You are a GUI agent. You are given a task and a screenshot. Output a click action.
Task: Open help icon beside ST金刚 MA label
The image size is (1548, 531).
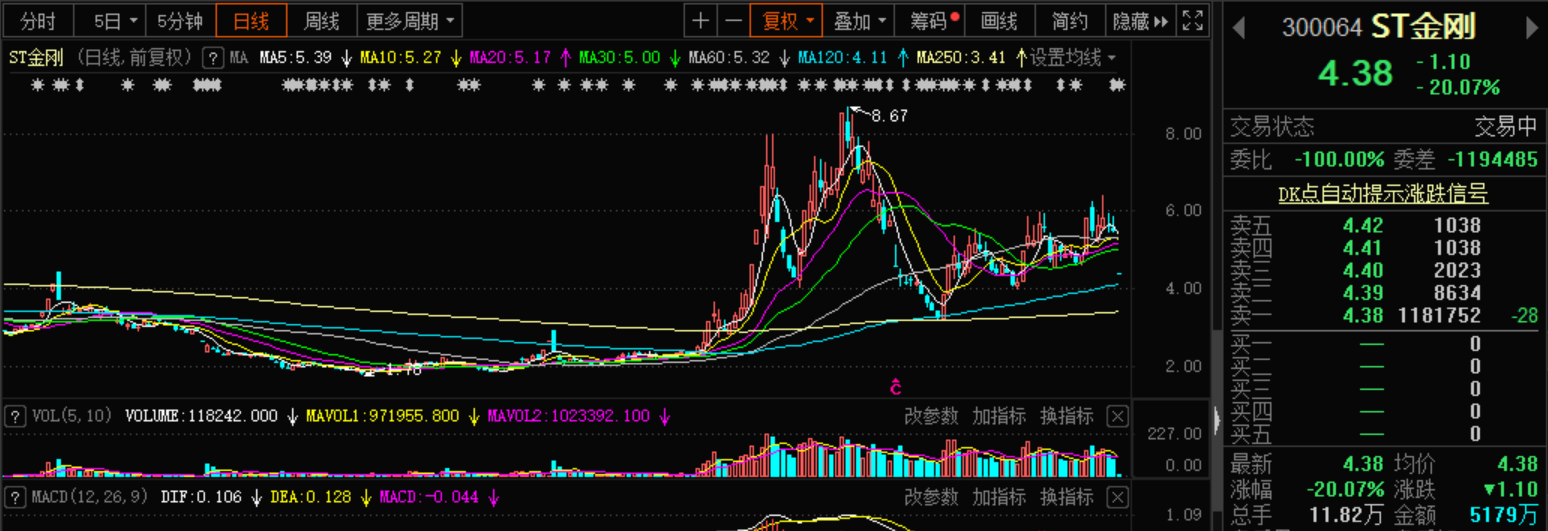(x=212, y=58)
